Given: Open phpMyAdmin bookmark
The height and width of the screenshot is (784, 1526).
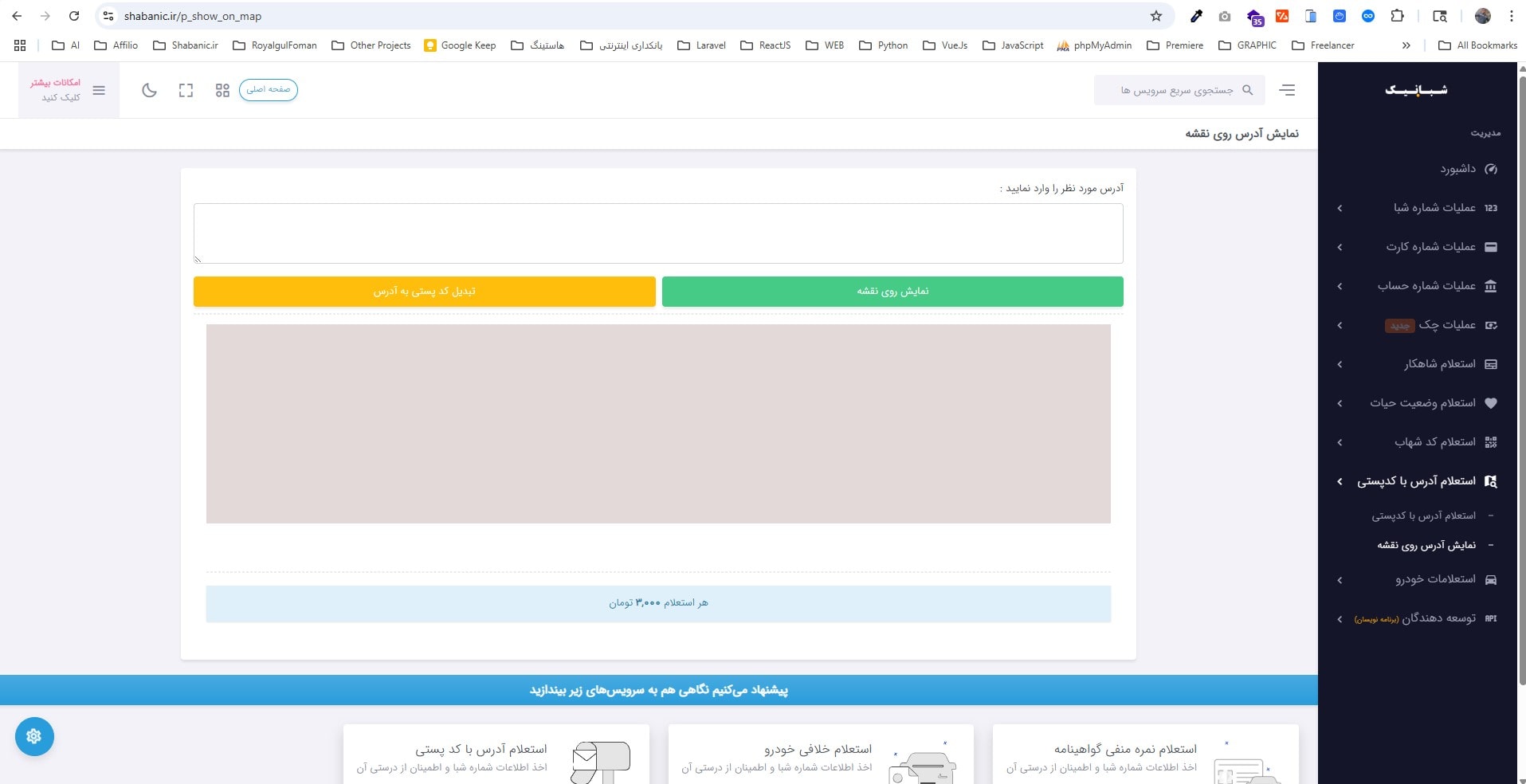Looking at the screenshot, I should click(x=1094, y=45).
